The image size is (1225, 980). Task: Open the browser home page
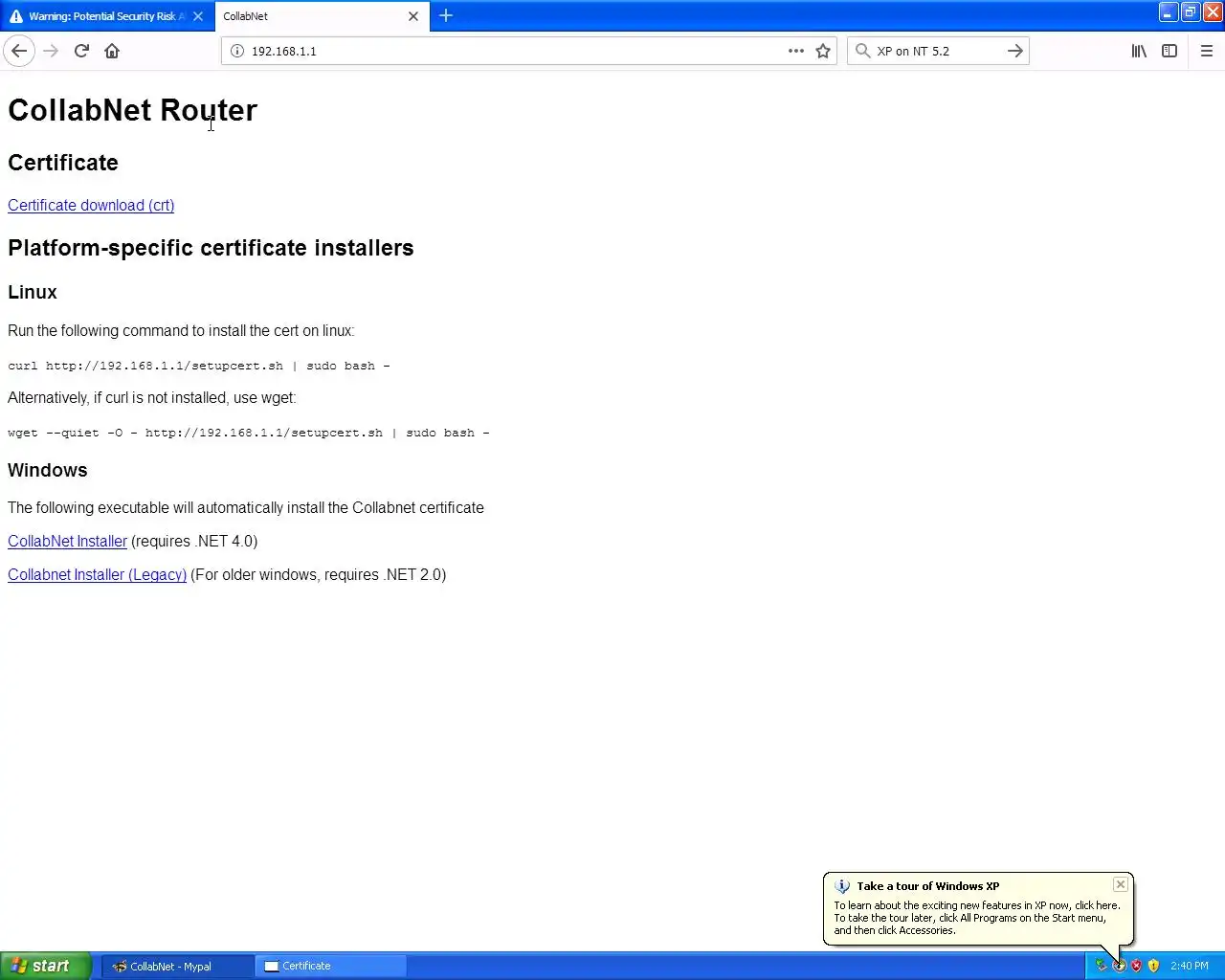click(112, 51)
